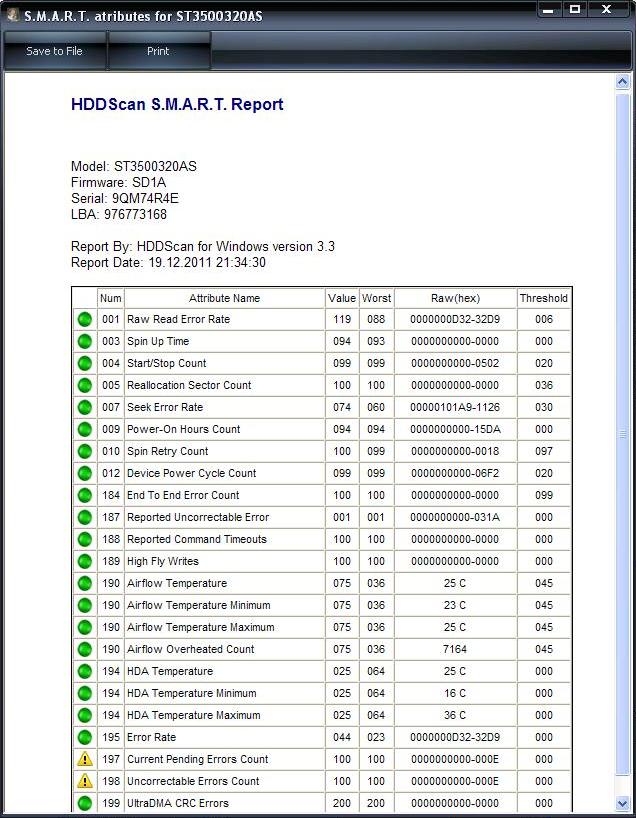Image resolution: width=636 pixels, height=818 pixels.
Task: Click raw value 00000101A9-1126
Action: [455, 407]
